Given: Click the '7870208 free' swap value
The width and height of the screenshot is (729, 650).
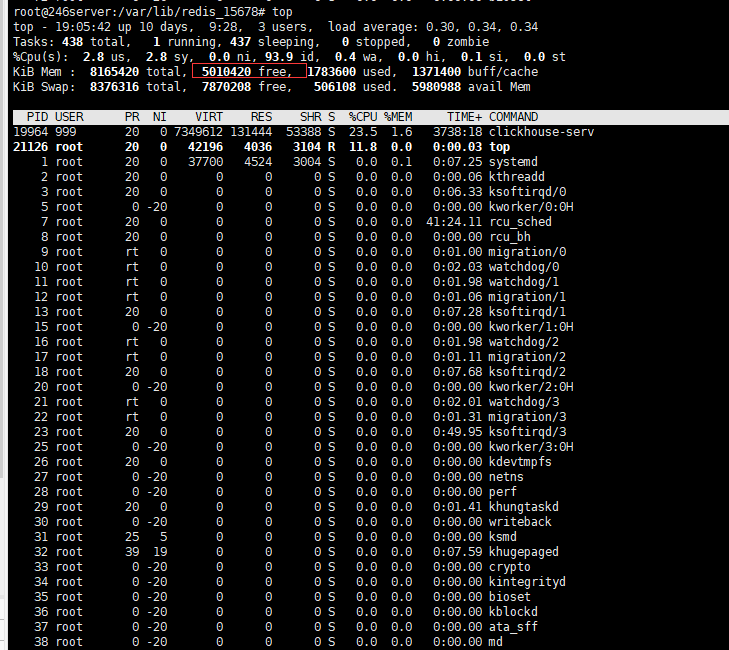Looking at the screenshot, I should tap(246, 87).
